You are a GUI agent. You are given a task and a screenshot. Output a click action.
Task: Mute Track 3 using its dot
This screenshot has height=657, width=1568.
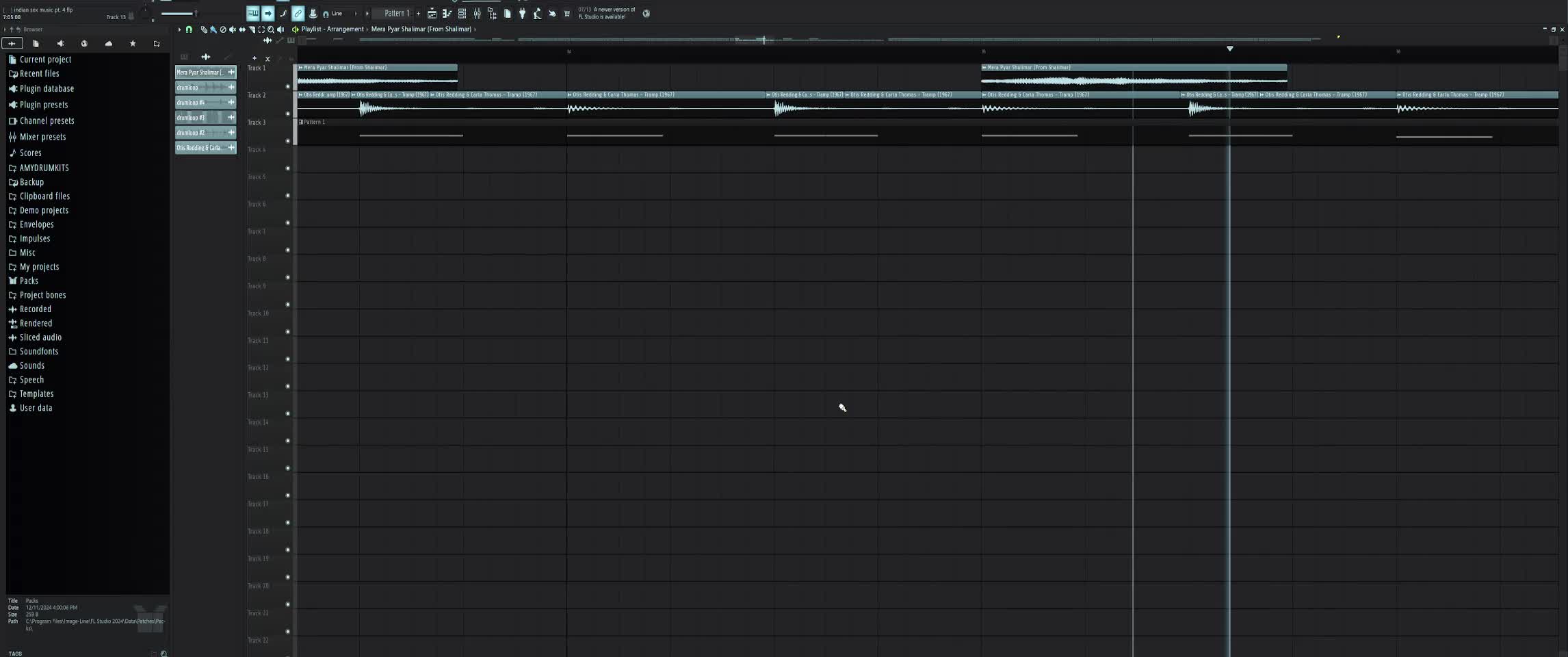[x=287, y=141]
